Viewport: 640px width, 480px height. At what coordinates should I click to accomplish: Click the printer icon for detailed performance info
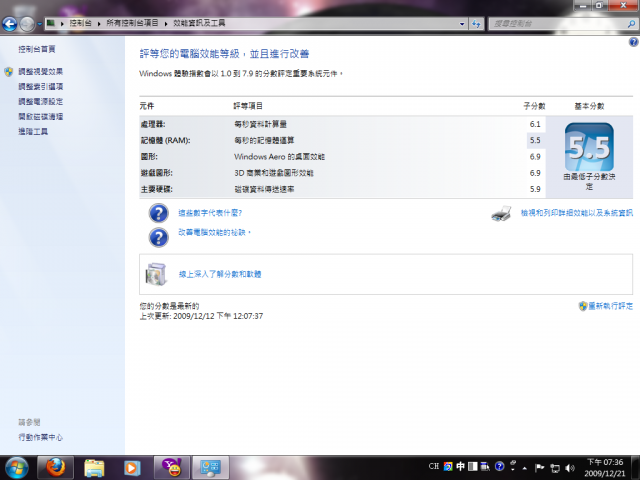[x=501, y=213]
